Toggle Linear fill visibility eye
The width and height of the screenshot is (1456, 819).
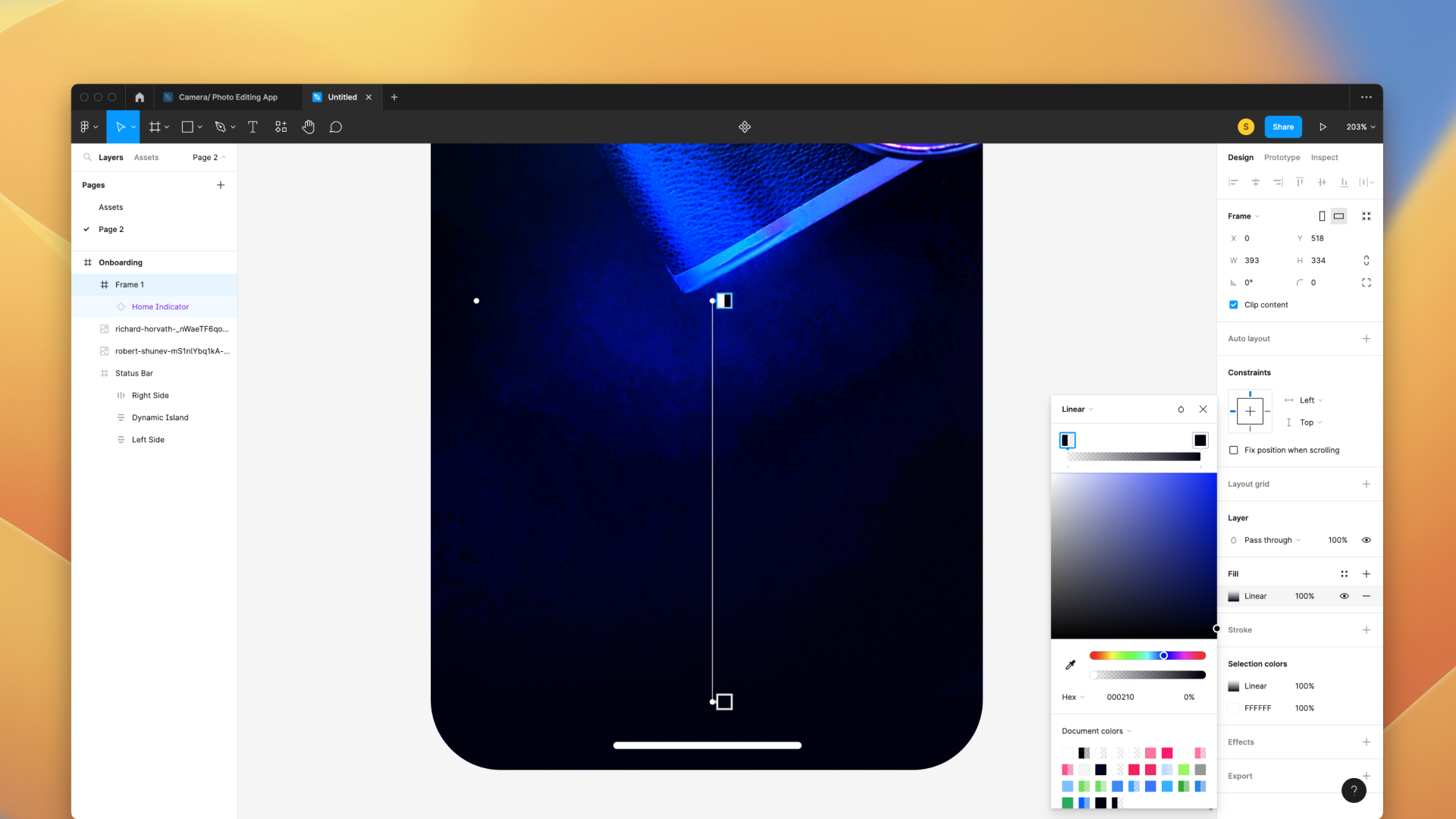pyautogui.click(x=1344, y=596)
